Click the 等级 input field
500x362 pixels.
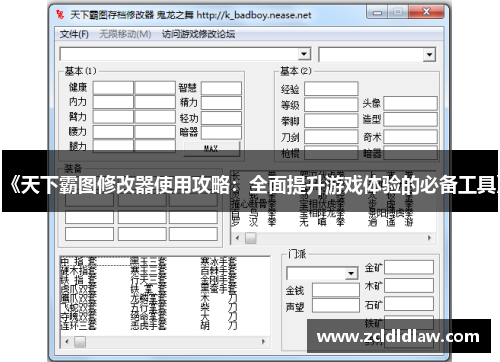tap(331, 105)
